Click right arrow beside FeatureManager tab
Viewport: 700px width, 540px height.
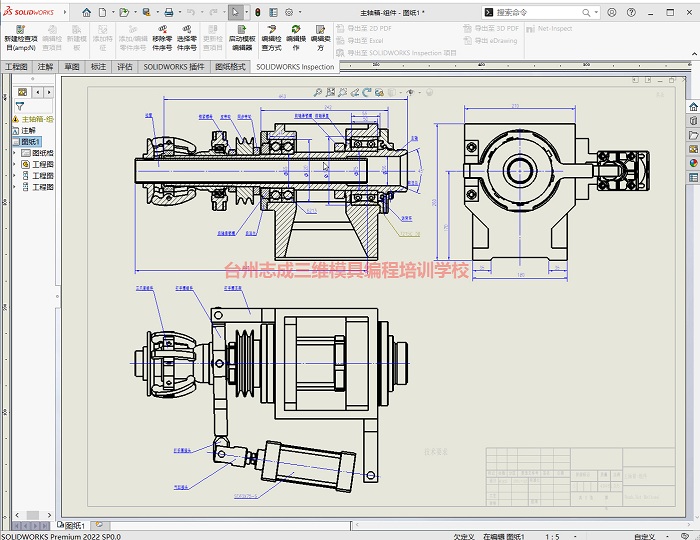pyautogui.click(x=49, y=92)
